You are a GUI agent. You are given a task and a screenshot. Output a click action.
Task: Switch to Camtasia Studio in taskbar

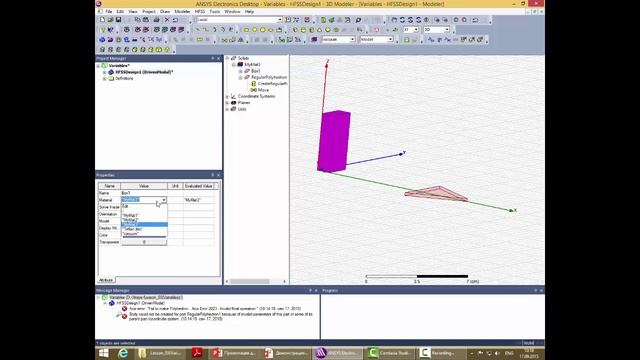pos(389,353)
